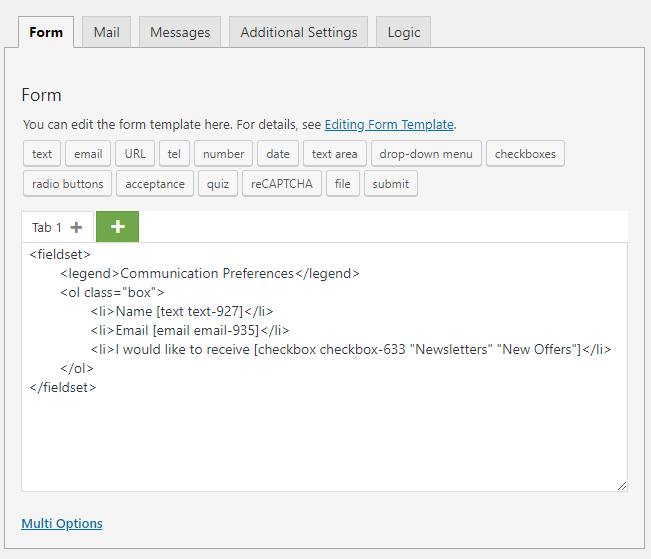Open the Logic tab

[x=404, y=32]
